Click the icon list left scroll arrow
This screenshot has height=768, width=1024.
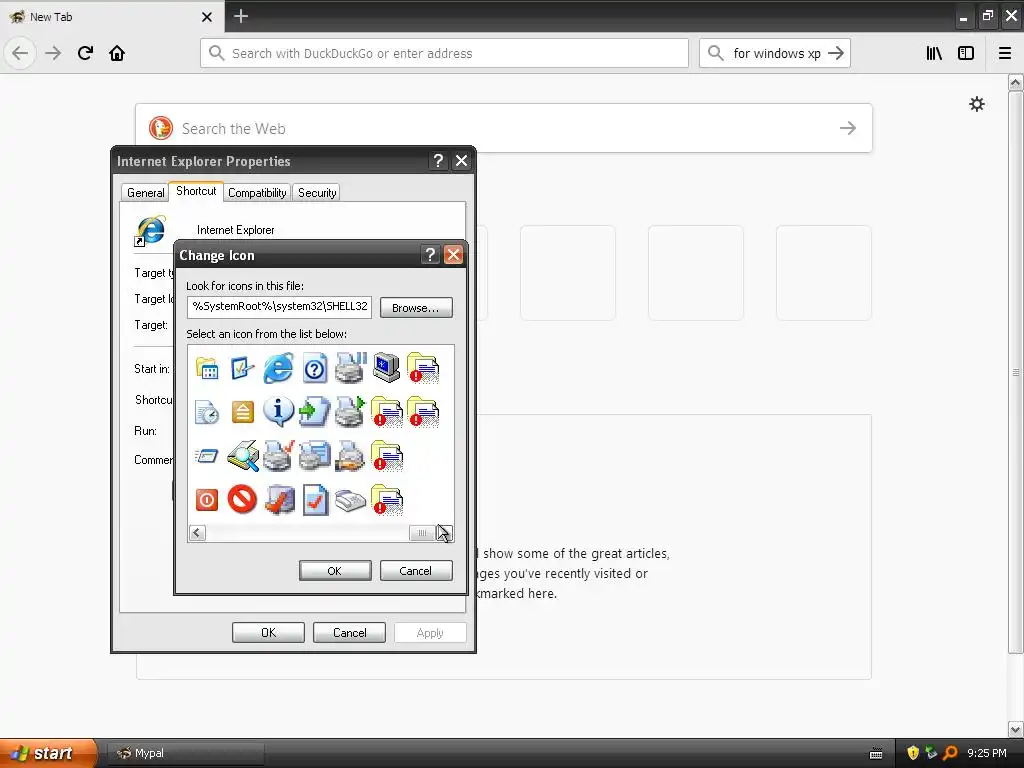197,533
